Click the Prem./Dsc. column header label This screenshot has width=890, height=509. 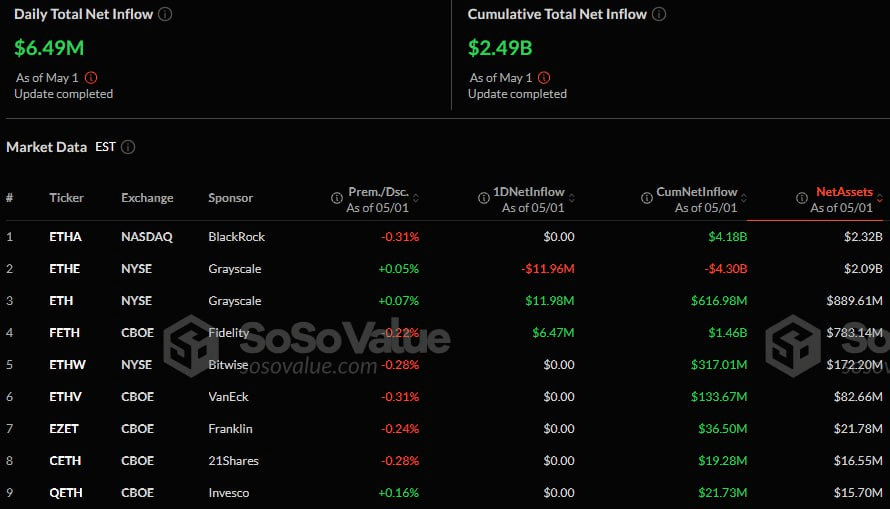click(x=378, y=192)
